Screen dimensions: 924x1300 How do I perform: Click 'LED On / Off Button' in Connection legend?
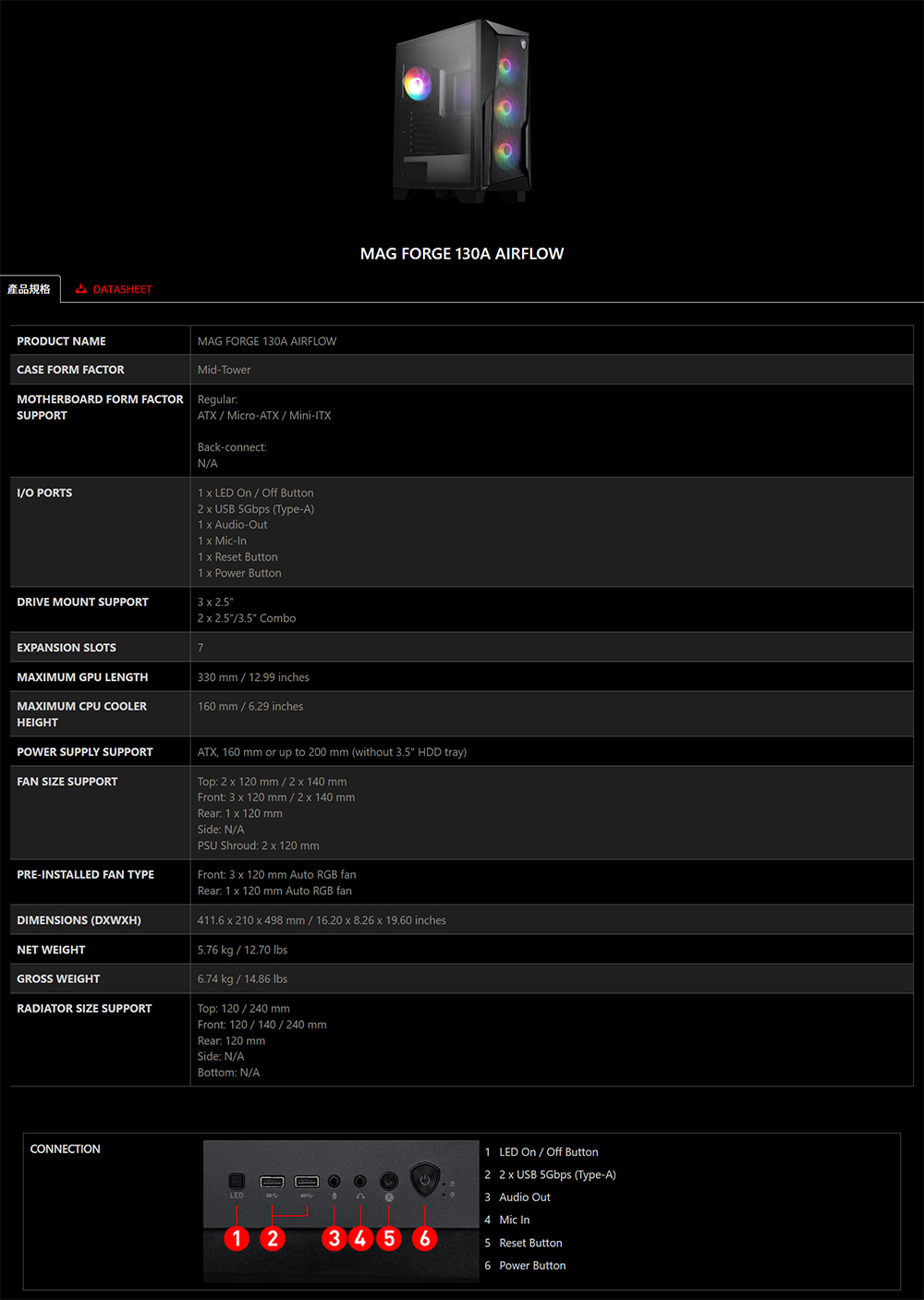click(x=549, y=1152)
